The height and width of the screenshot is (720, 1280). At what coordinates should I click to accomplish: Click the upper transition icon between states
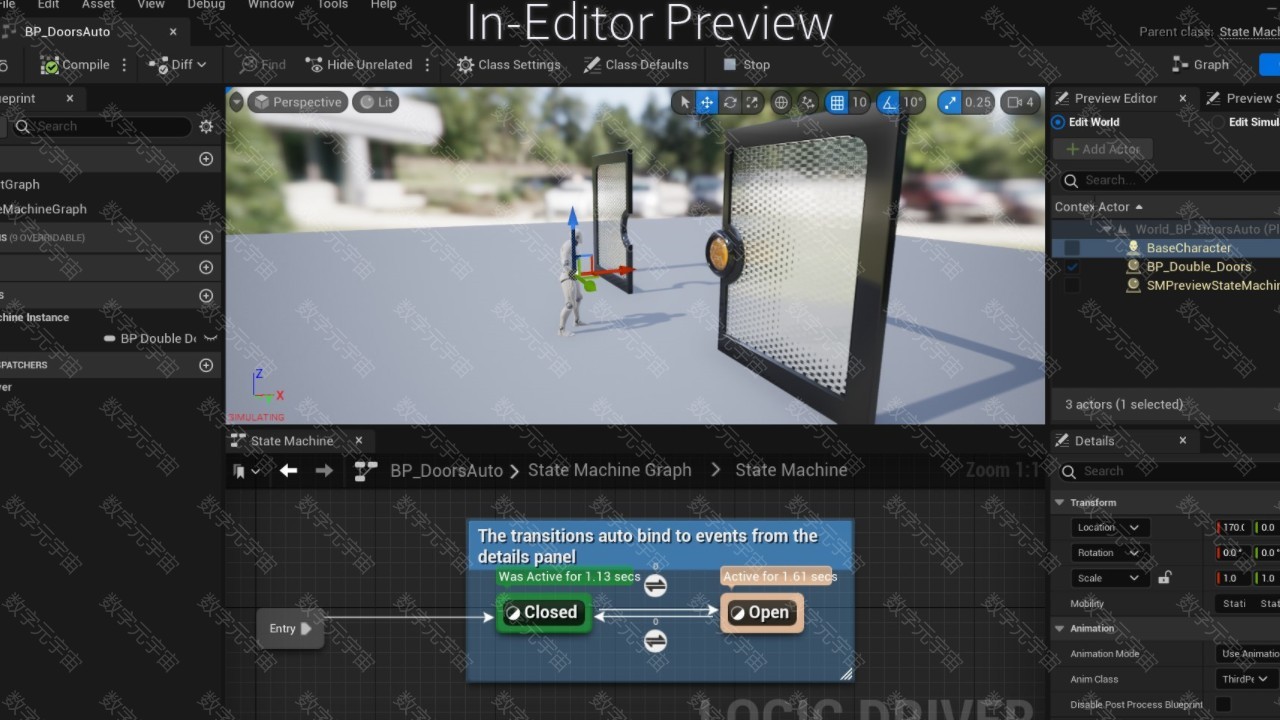click(655, 585)
